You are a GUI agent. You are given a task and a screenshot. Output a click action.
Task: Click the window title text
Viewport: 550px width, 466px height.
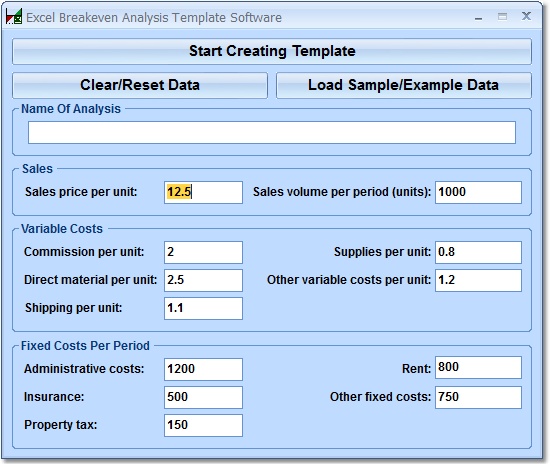point(154,18)
